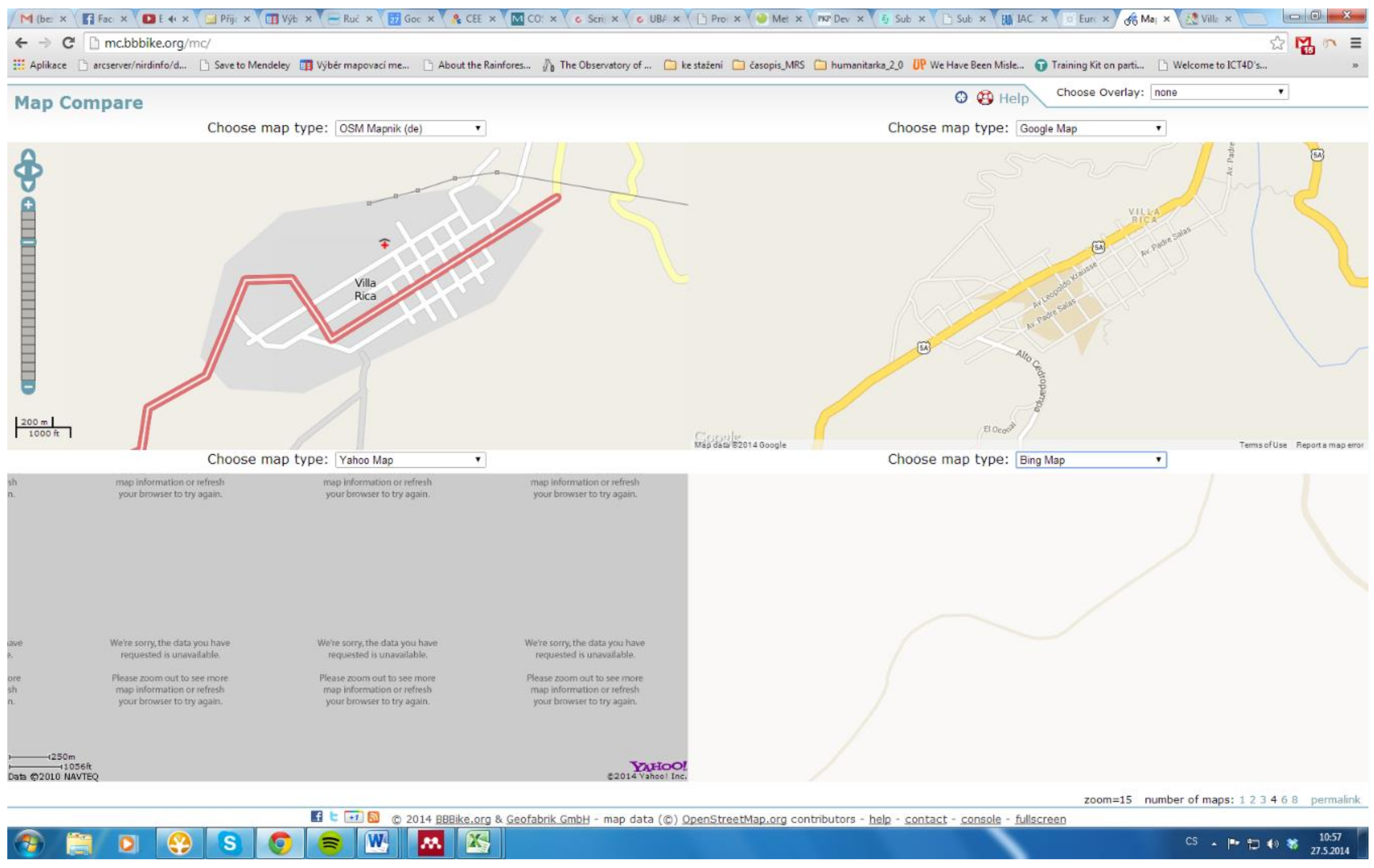This screenshot has height=868, width=1374.
Task: Click the blue locate crosshair icon near Help
Action: (x=961, y=97)
